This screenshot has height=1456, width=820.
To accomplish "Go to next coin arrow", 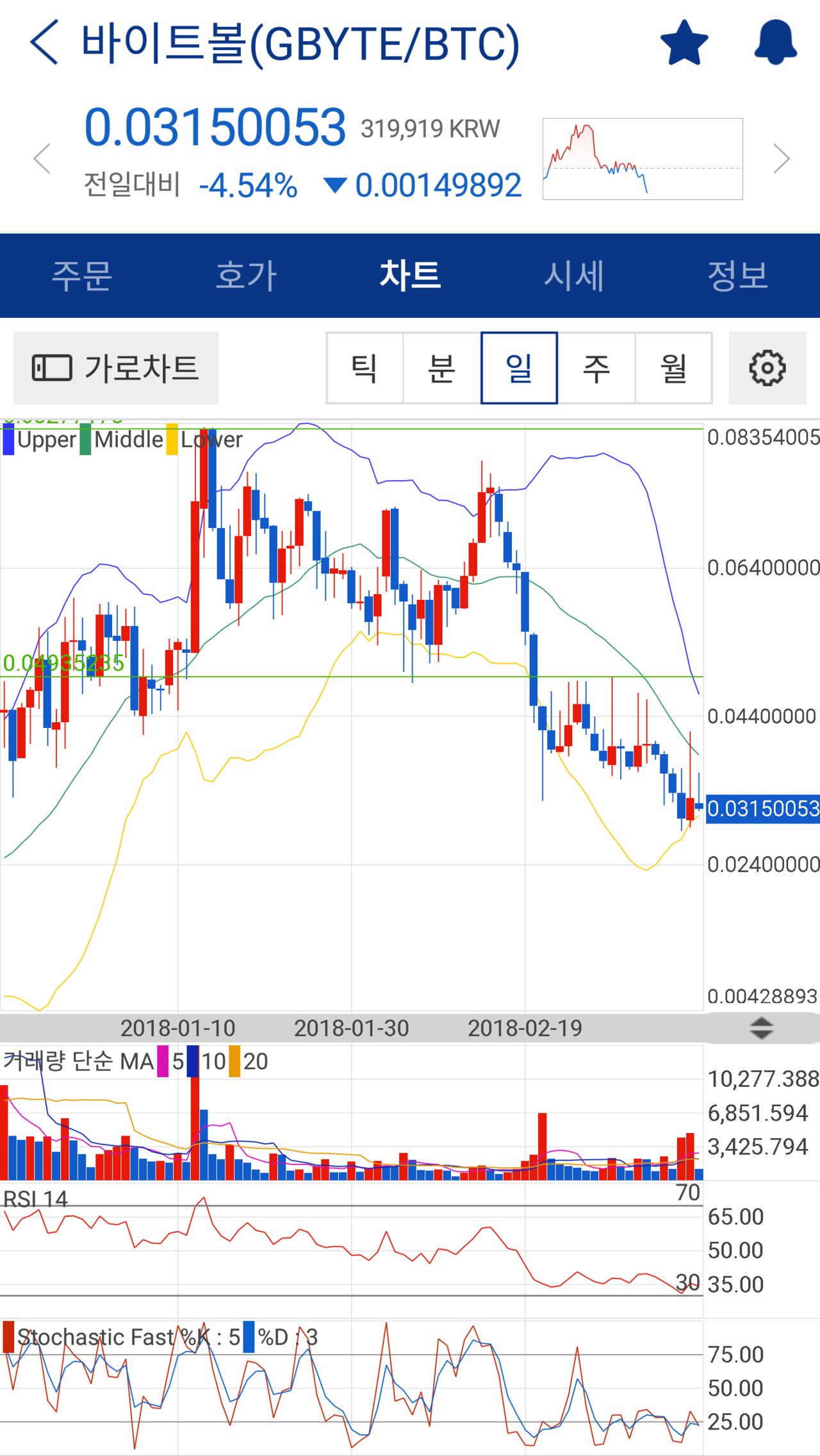I will point(781,158).
